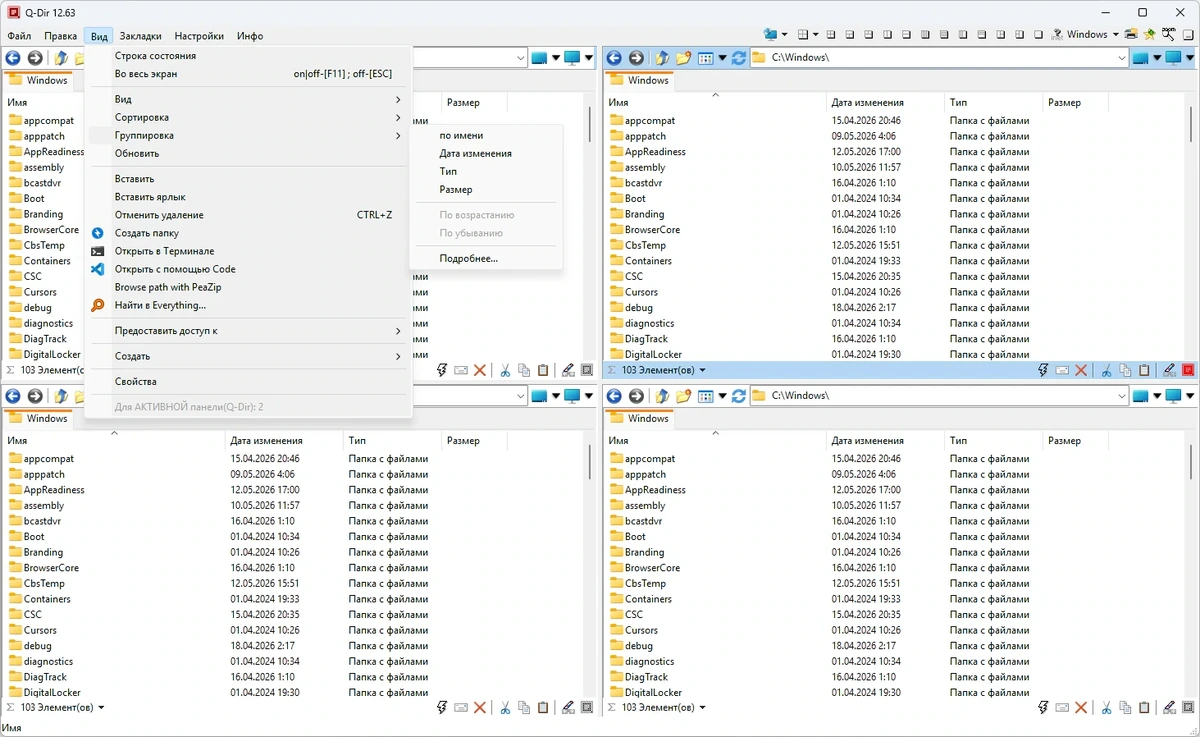Expand the Сортировка submenu

coord(249,117)
